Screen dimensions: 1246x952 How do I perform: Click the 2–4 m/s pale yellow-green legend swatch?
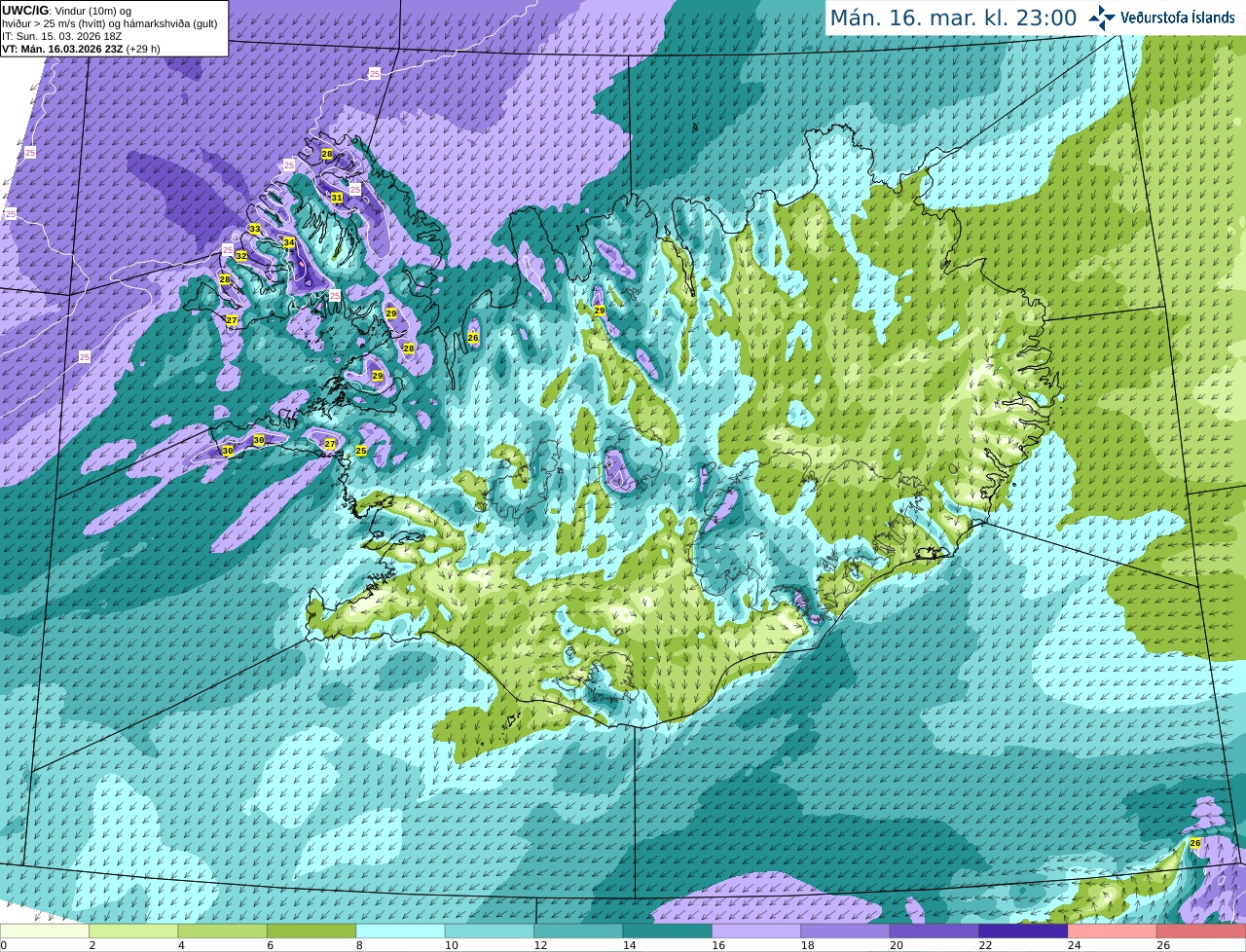(x=134, y=932)
